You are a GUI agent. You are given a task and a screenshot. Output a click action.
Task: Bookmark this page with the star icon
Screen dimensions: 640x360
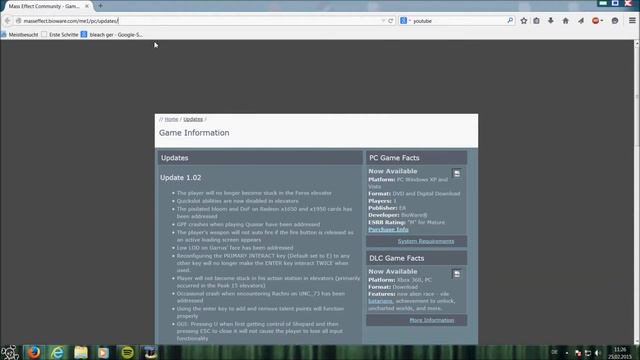click(x=524, y=20)
